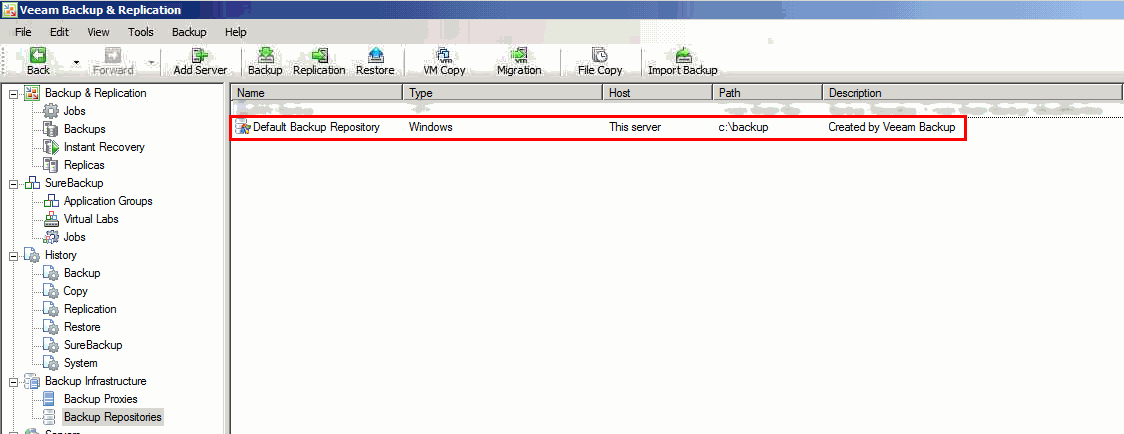This screenshot has height=434, width=1124.
Task: Click the Replication toolbar icon
Action: [319, 56]
